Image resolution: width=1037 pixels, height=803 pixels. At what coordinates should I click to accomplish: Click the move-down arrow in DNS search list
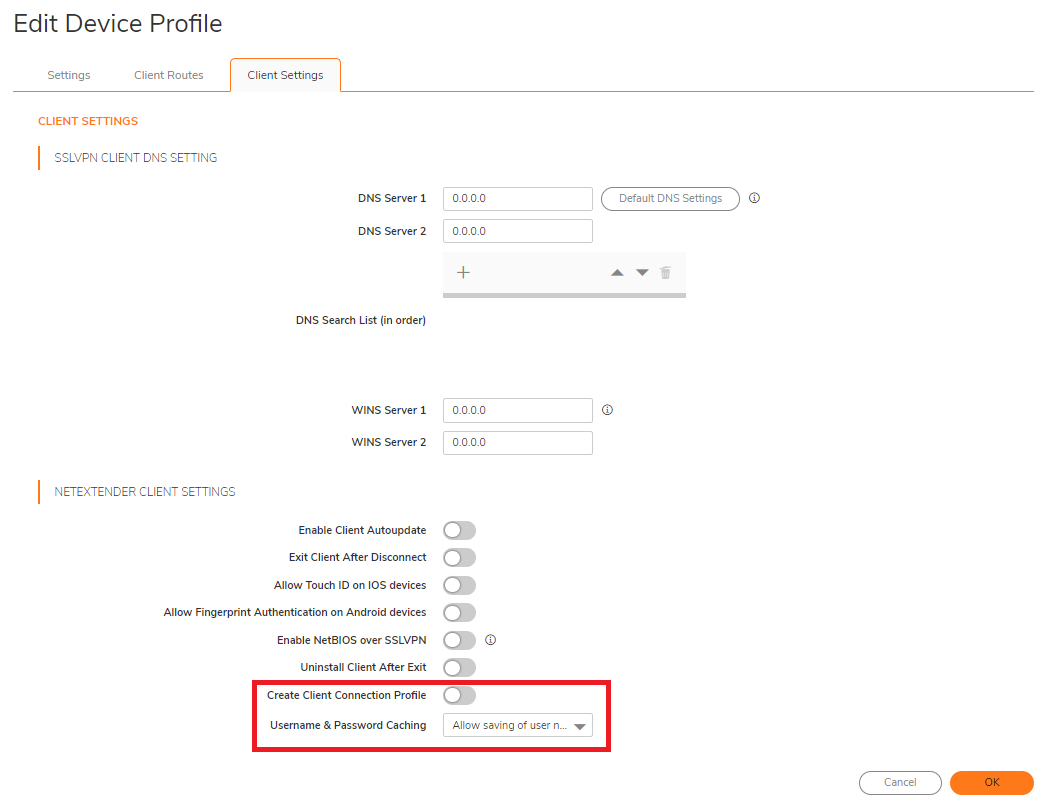coord(642,273)
